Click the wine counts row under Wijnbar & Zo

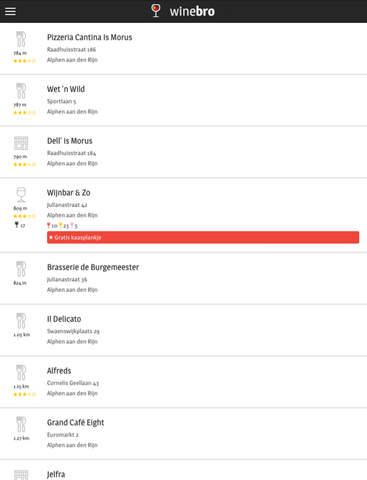click(62, 226)
